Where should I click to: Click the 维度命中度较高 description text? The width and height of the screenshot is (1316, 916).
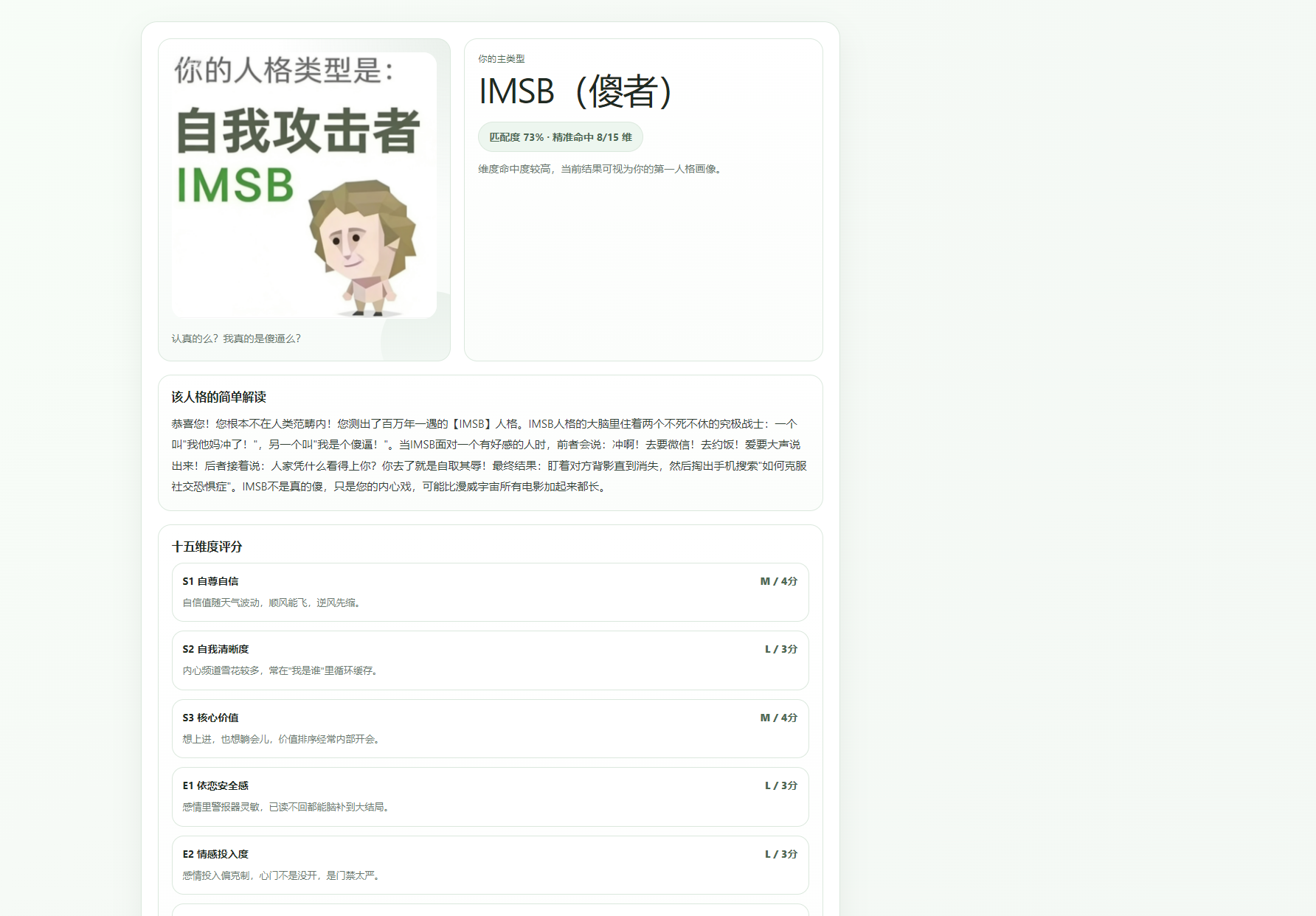click(600, 169)
